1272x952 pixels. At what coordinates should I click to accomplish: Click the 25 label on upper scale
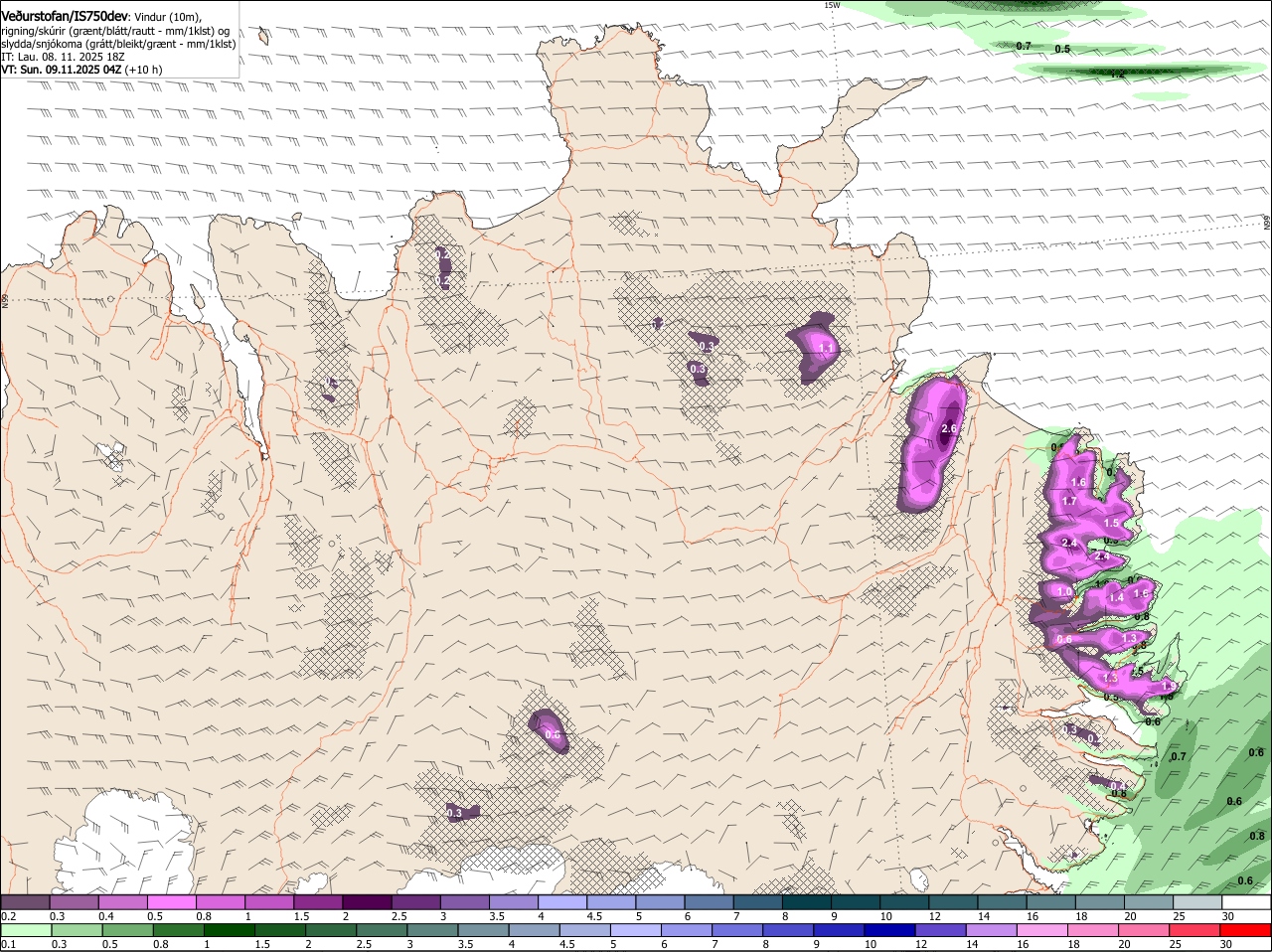coord(1179,916)
